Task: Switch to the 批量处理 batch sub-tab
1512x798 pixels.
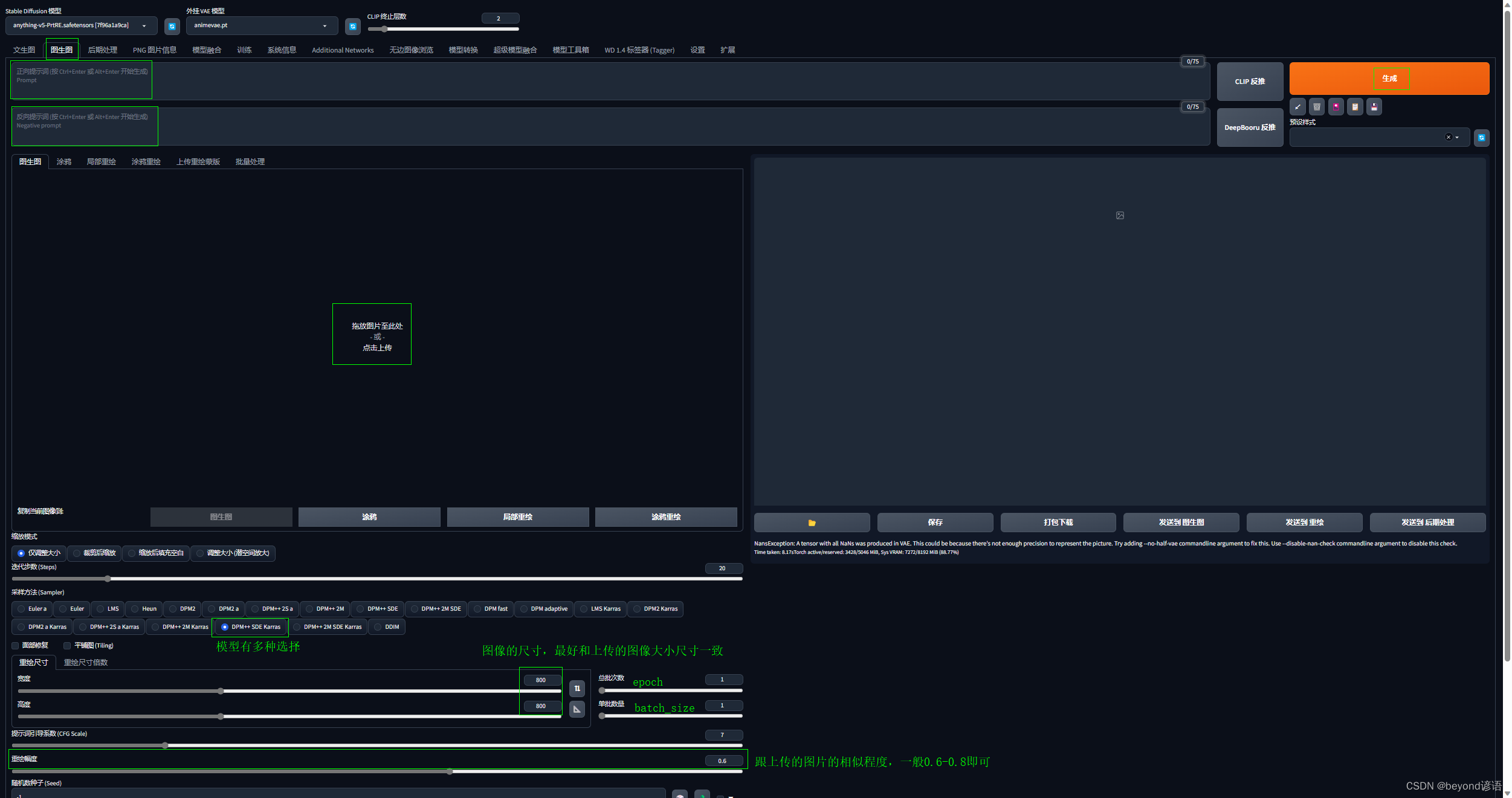Action: [250, 162]
